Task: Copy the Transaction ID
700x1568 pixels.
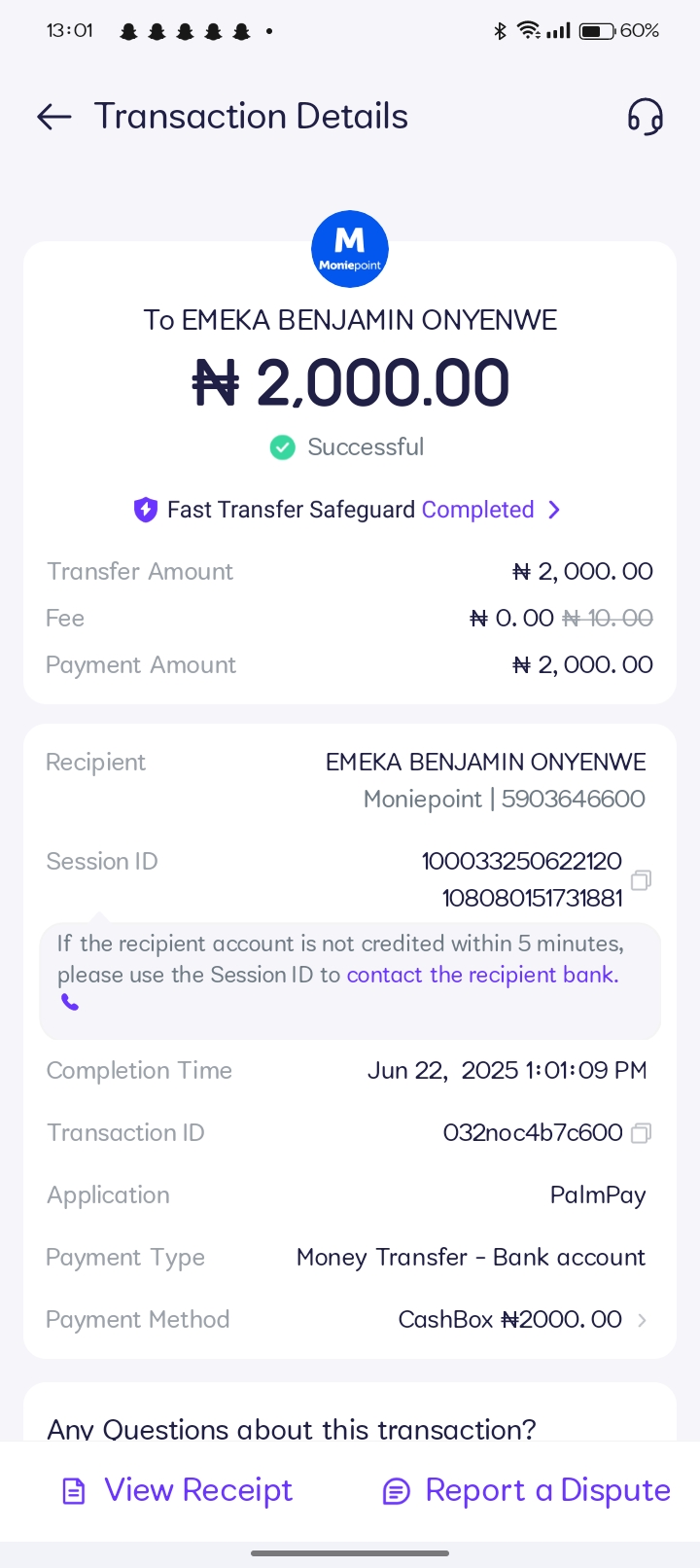Action: 641,1133
